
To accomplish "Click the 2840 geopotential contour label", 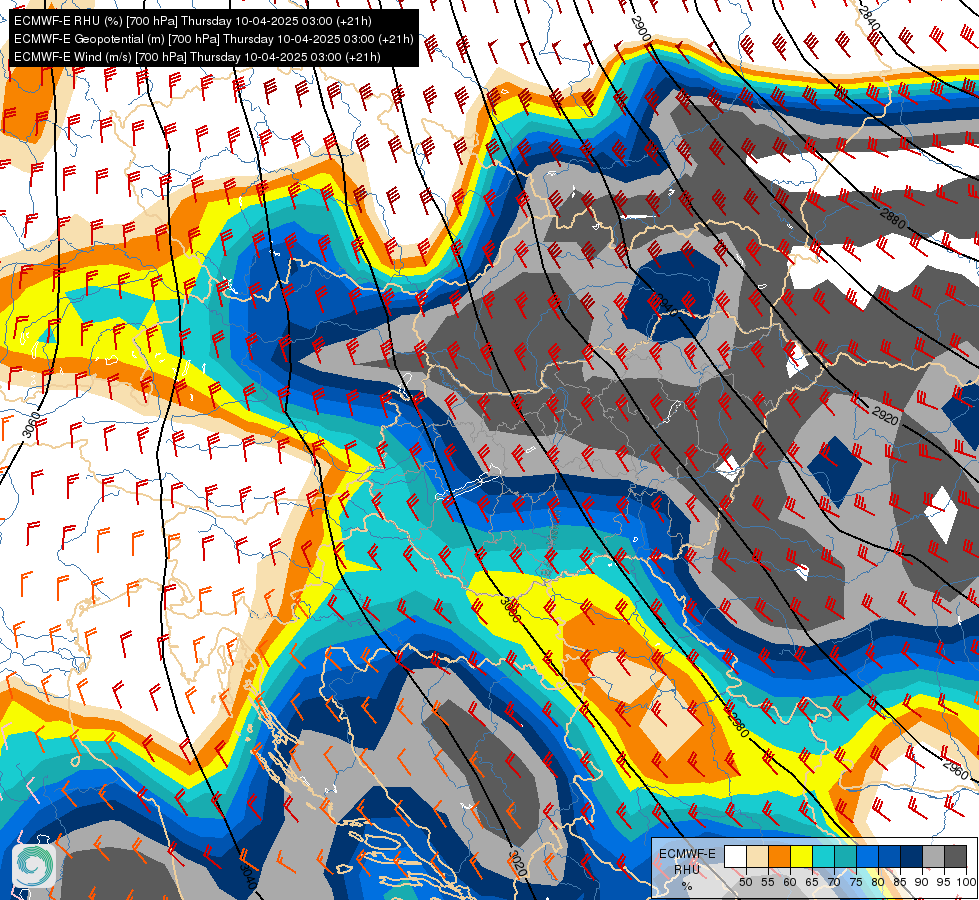I will 868,17.
